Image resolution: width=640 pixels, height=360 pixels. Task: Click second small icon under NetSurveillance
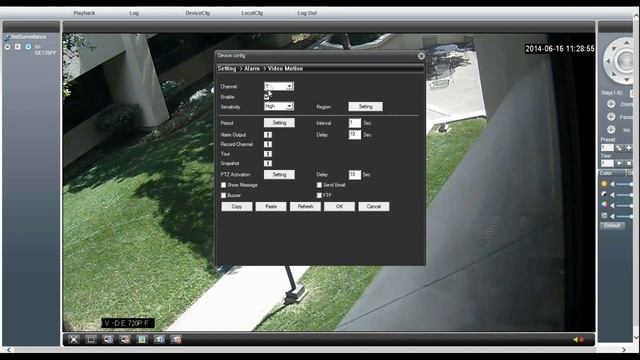click(x=18, y=47)
